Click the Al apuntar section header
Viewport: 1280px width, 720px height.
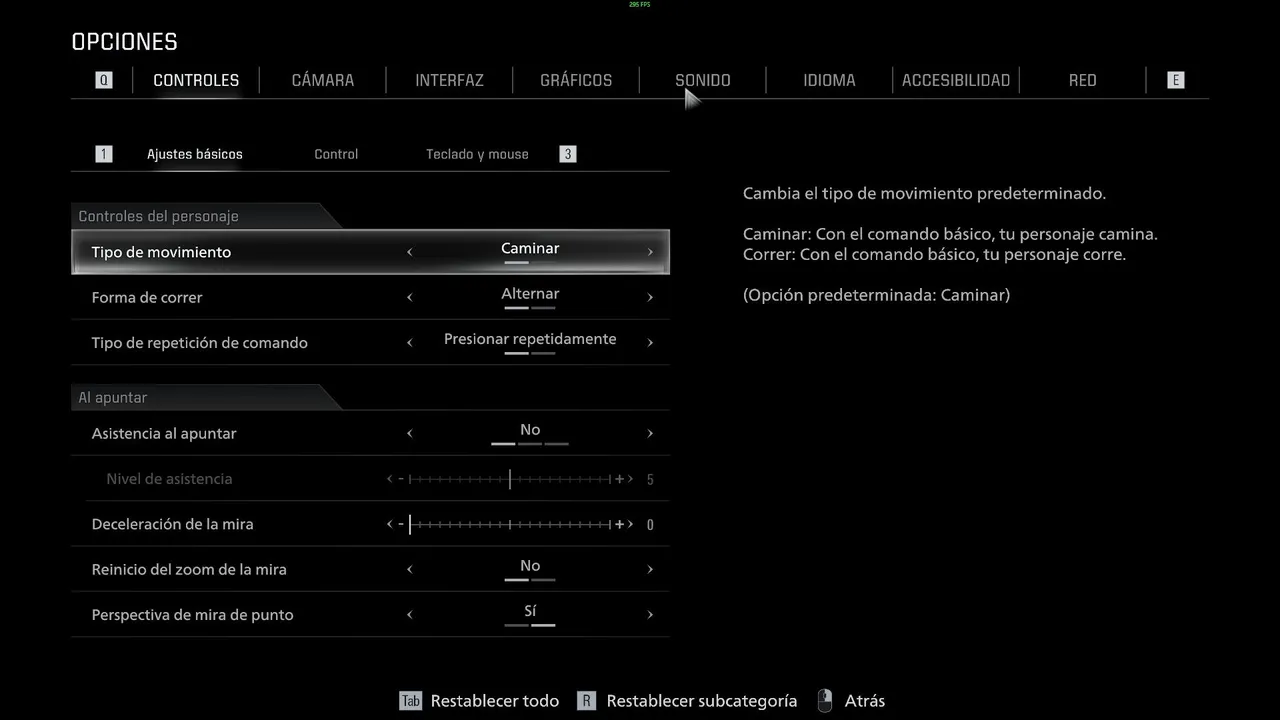[113, 397]
